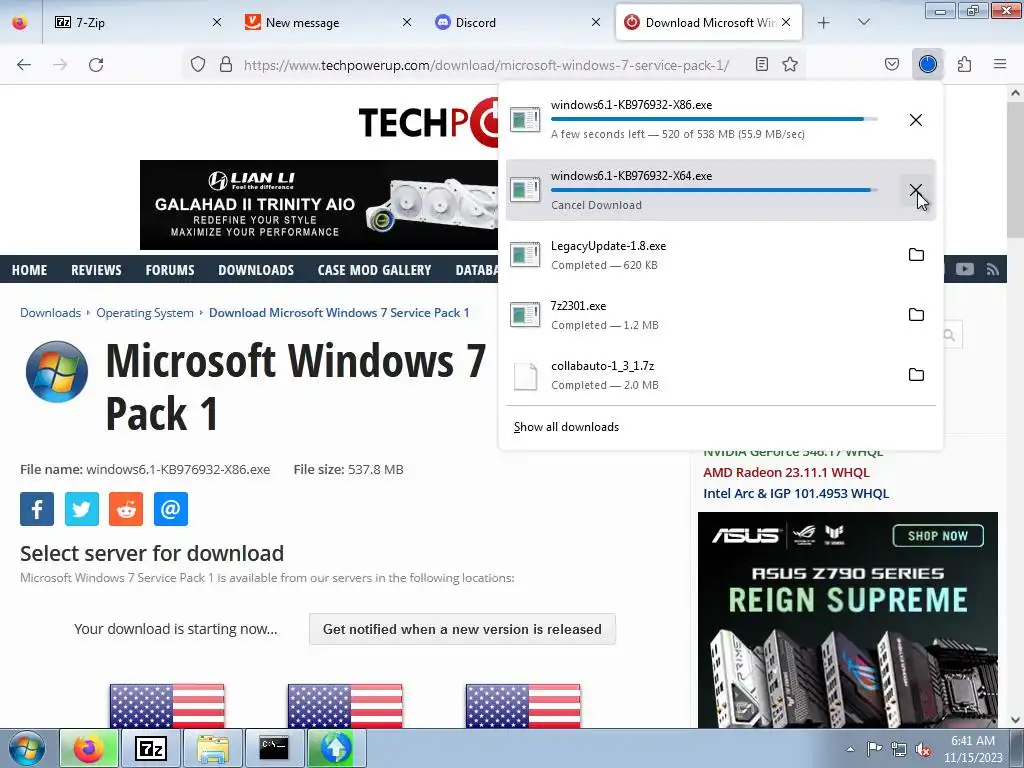Open the extensions puzzle icon
The width and height of the screenshot is (1024, 768).
965,64
